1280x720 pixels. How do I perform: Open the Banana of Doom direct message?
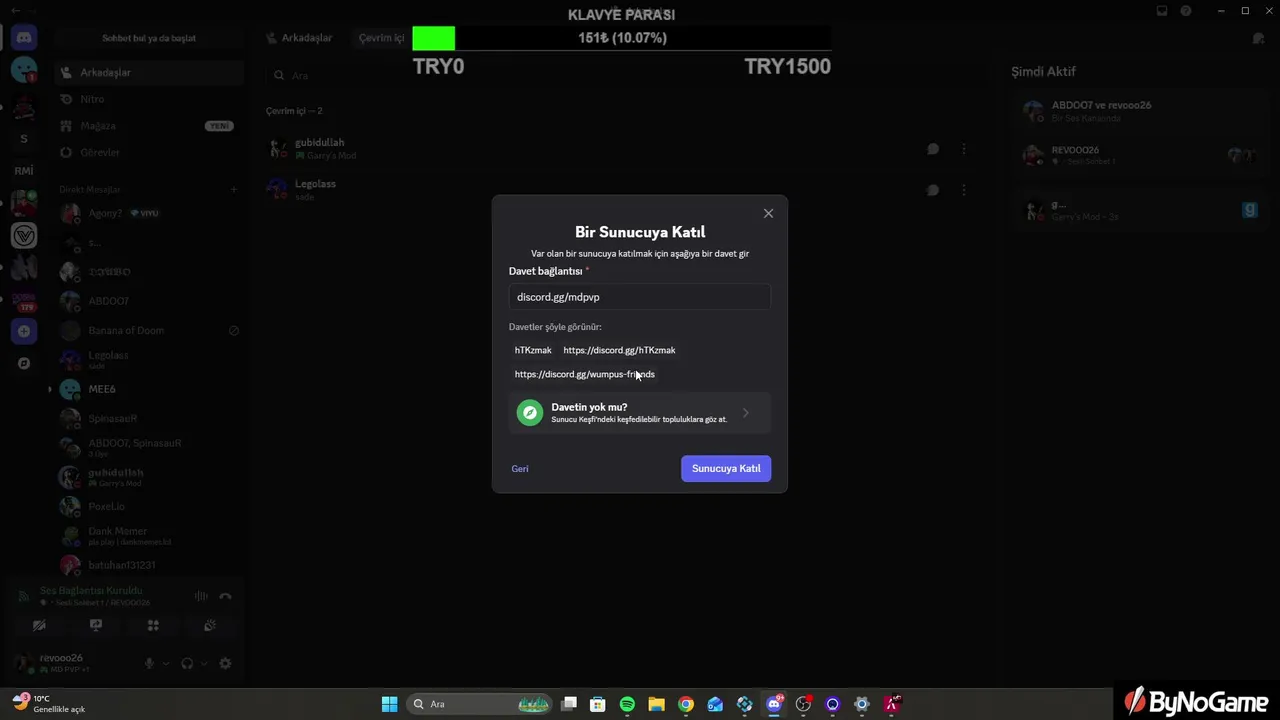[149, 330]
